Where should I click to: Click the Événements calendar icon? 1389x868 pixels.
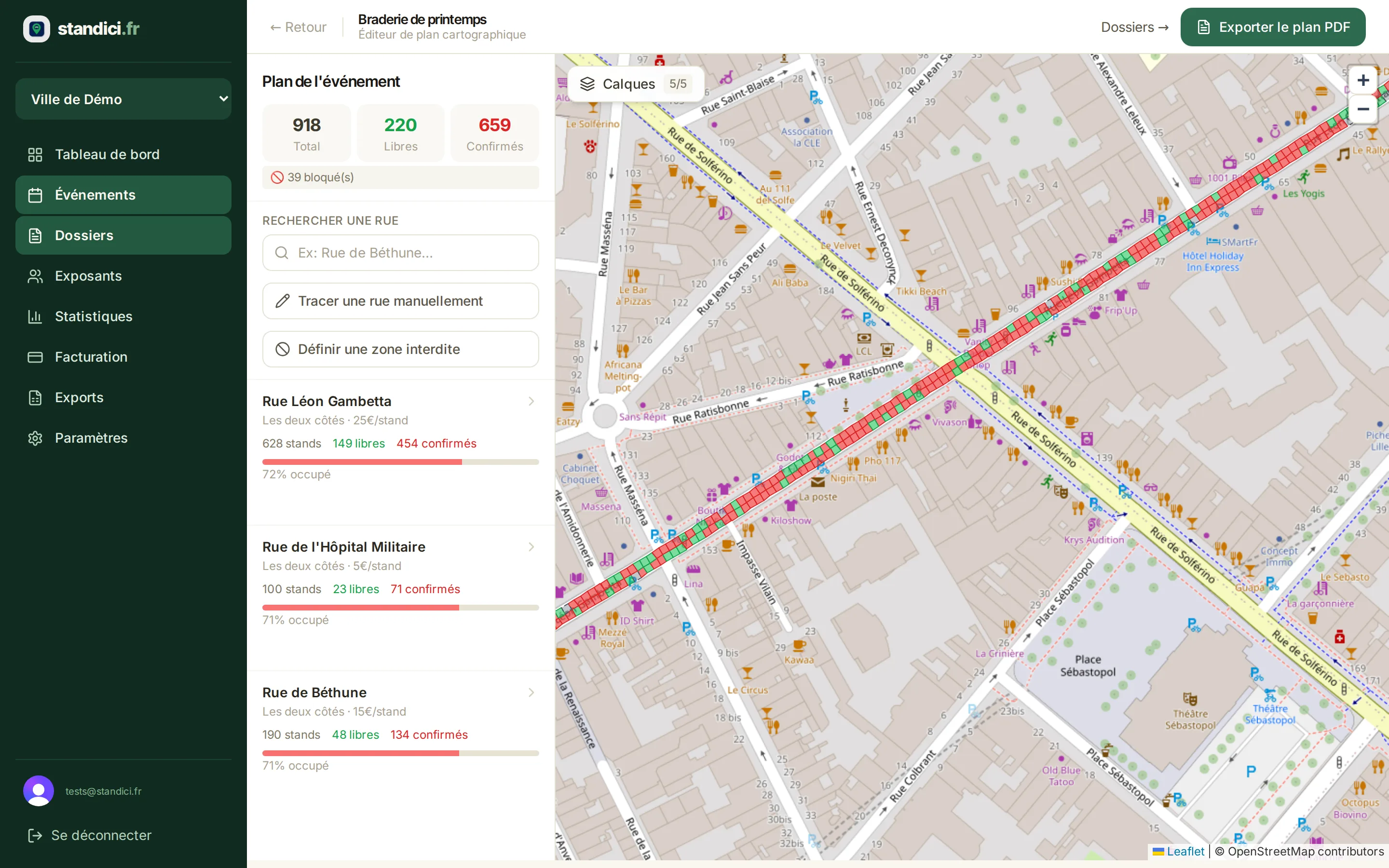[x=35, y=195]
